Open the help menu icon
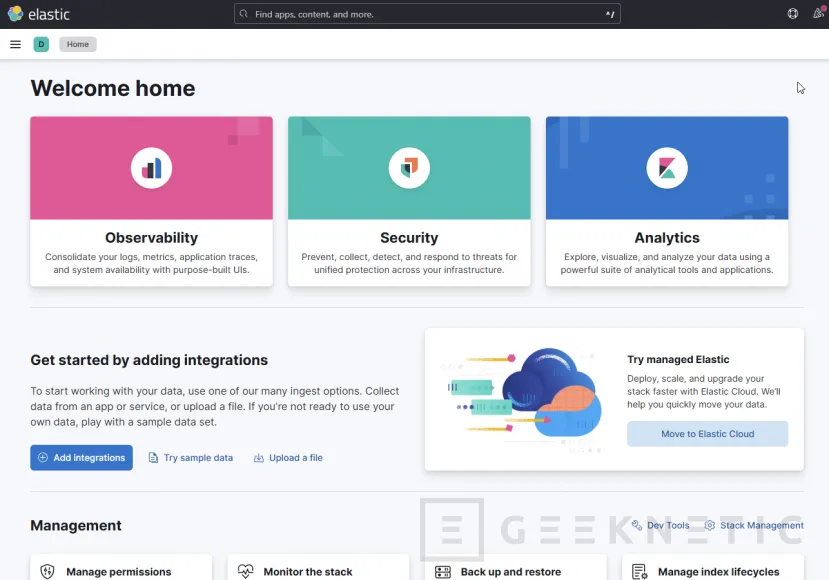Image resolution: width=829 pixels, height=580 pixels. (793, 14)
